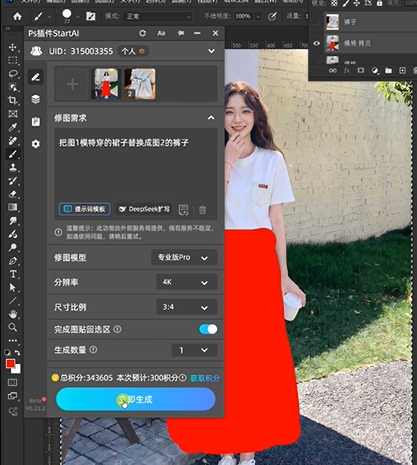Show the 裤子 layer visibility
The width and height of the screenshot is (417, 465).
point(316,22)
